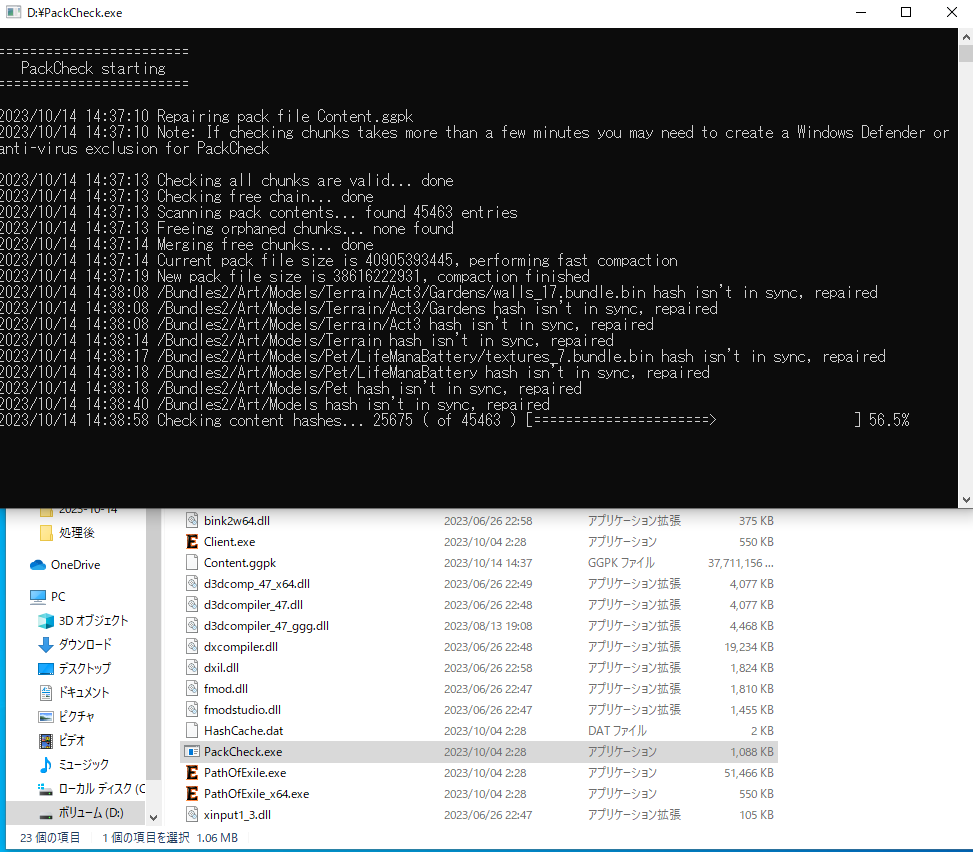Image resolution: width=973 pixels, height=852 pixels.
Task: Select the Content.ggpk file name
Action: 240,563
